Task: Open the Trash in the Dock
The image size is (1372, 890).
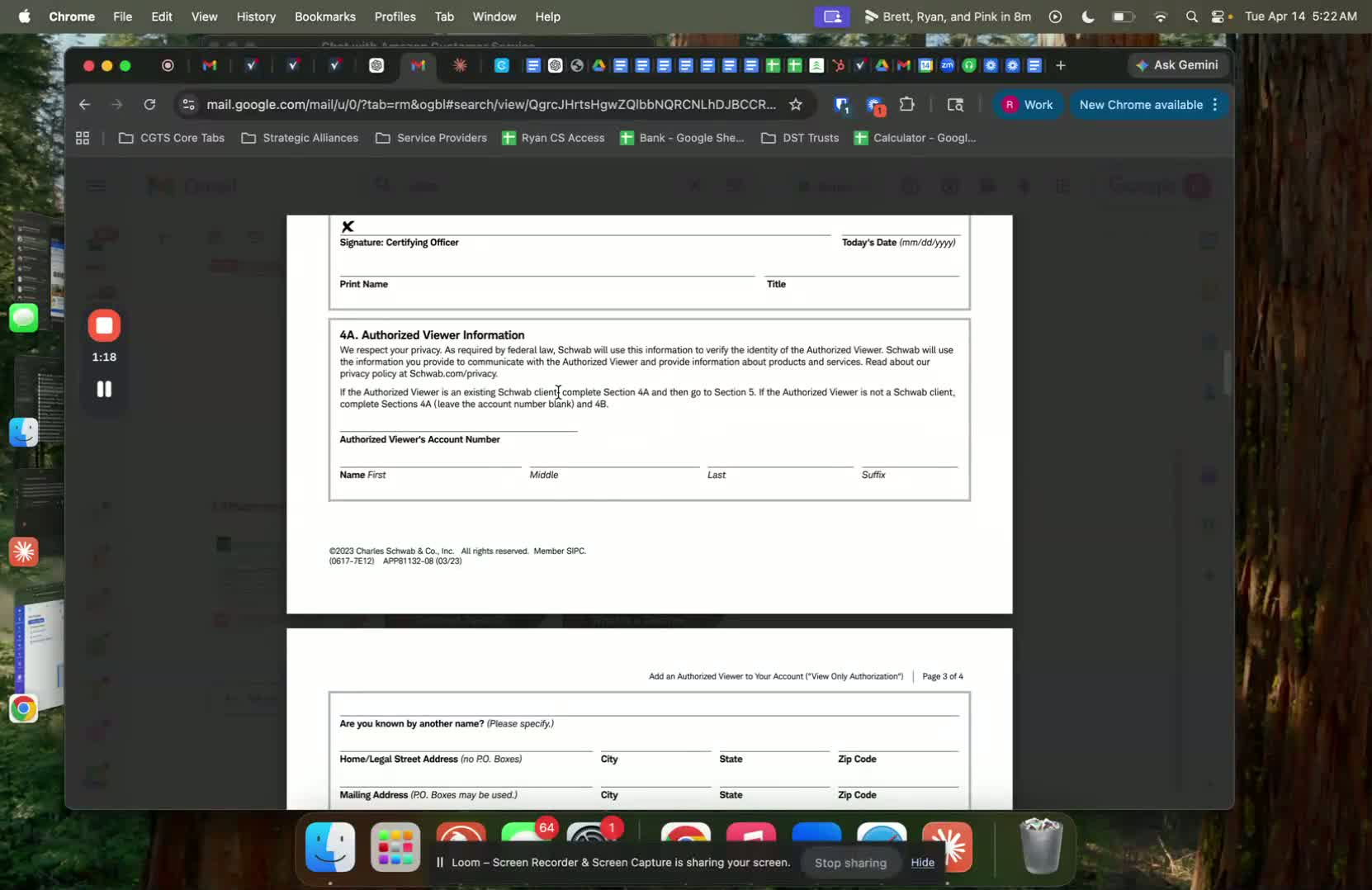Action: click(1041, 845)
